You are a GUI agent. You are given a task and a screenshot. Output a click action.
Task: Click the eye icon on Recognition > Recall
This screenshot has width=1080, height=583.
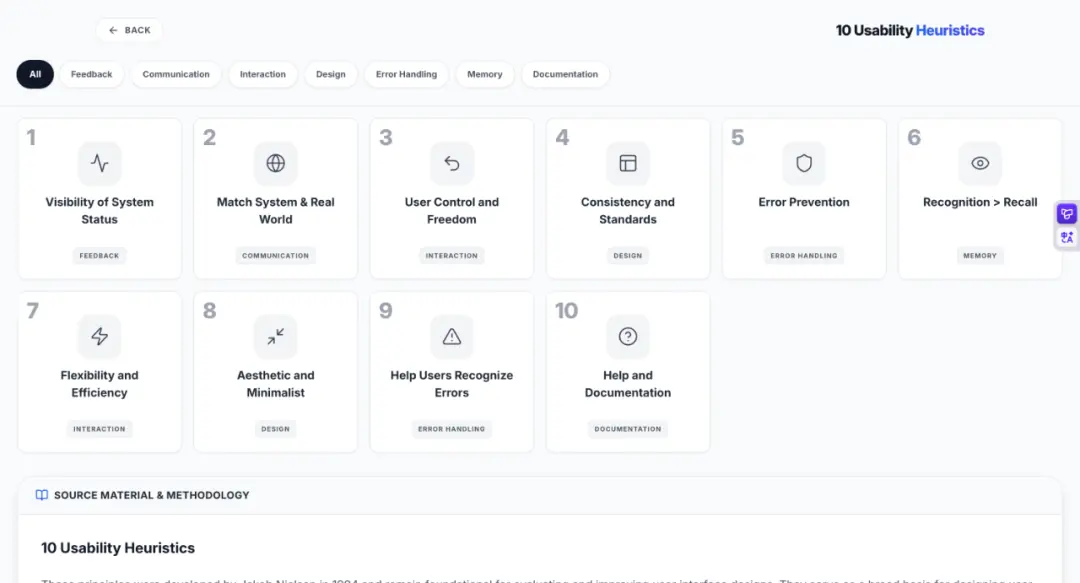point(980,163)
